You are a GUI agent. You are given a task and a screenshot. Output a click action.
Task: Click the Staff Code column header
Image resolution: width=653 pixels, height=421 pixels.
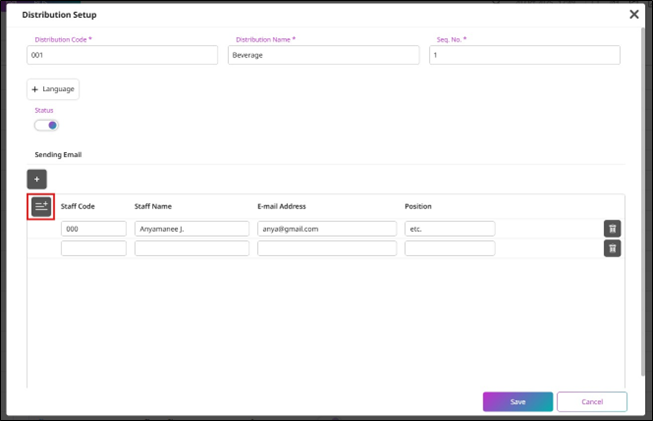tap(78, 206)
